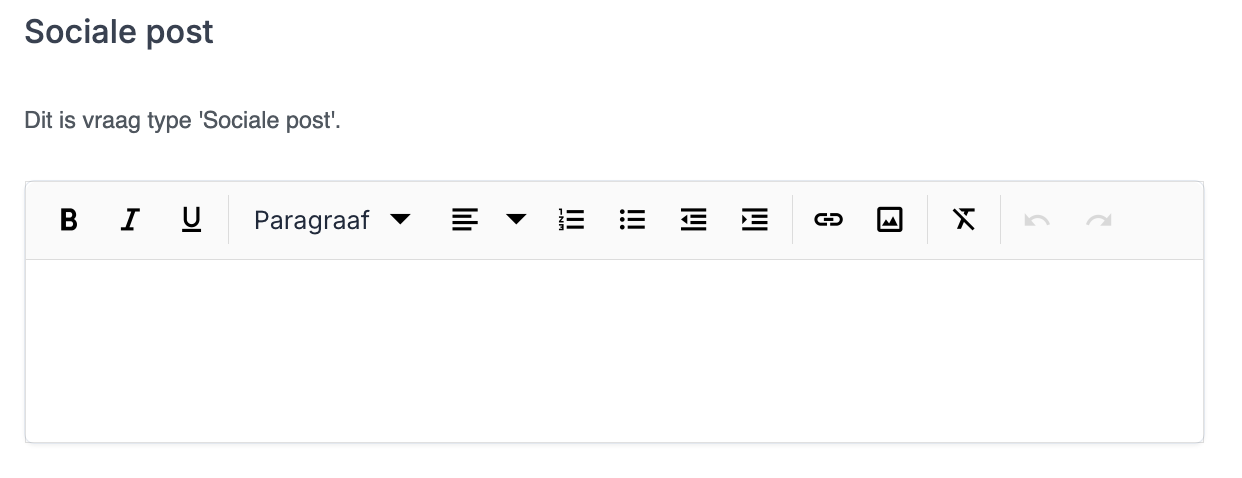The image size is (1242, 478).
Task: Increase the paragraph indent
Action: click(x=754, y=220)
